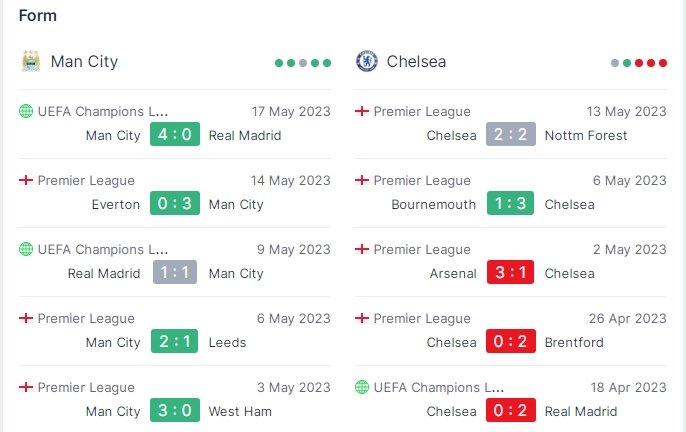
Task: Open the Brentford team link in 0:2 match
Action: tap(574, 342)
